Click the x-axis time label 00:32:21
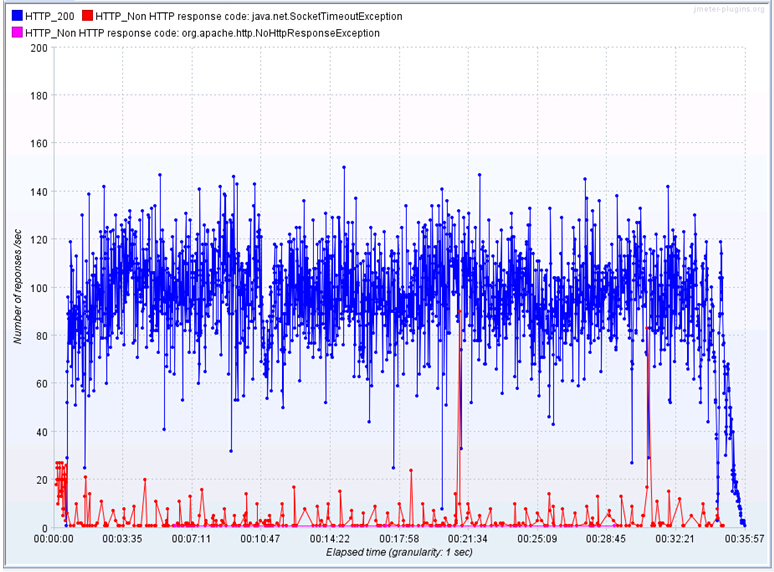 [x=675, y=539]
